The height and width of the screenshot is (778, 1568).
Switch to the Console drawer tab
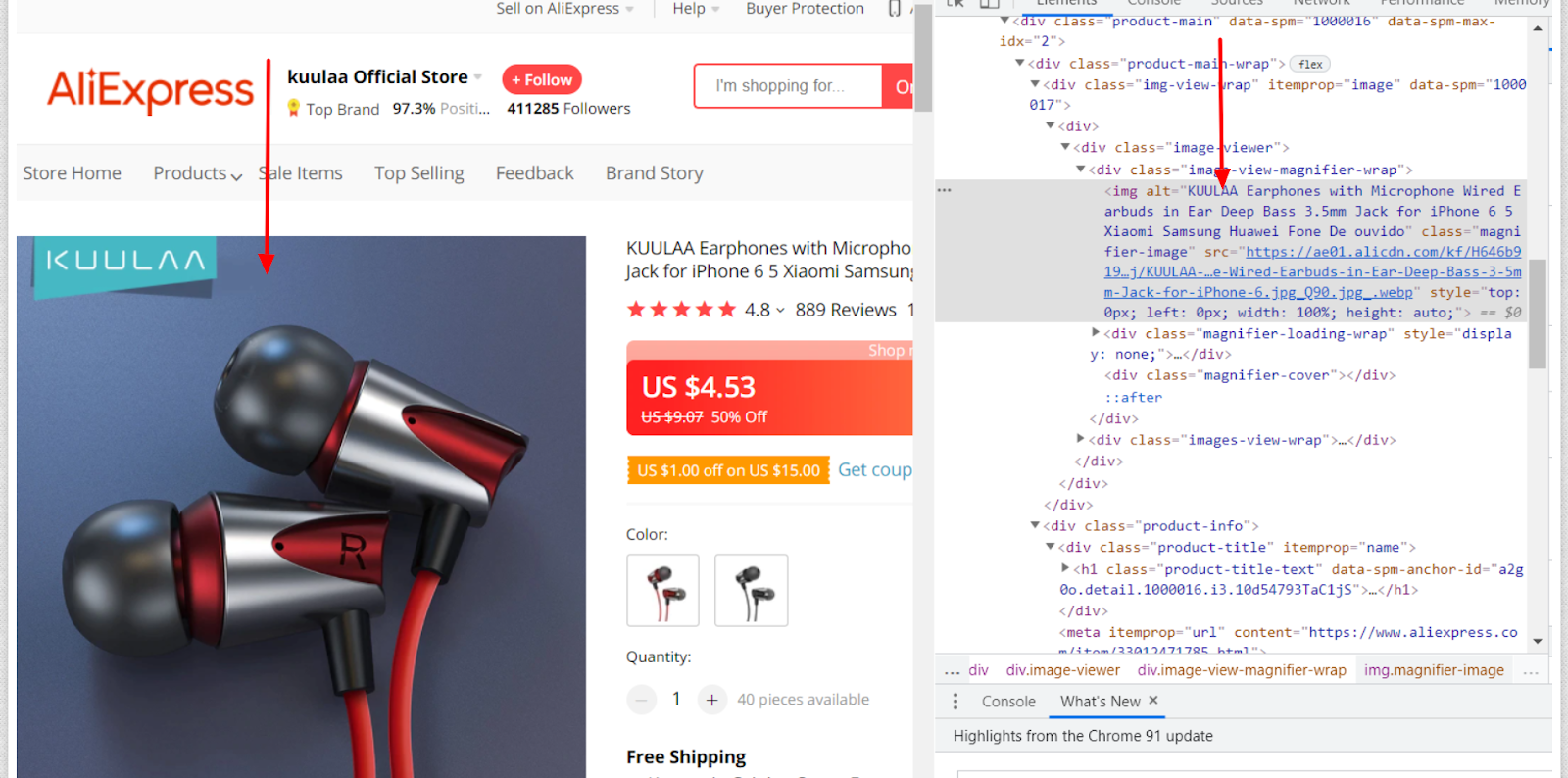(1008, 702)
